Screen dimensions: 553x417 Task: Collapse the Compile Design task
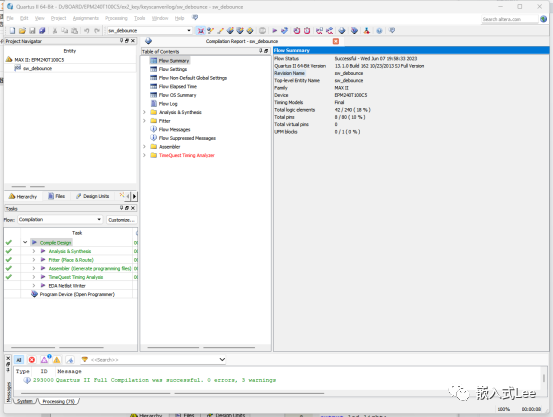point(25,242)
